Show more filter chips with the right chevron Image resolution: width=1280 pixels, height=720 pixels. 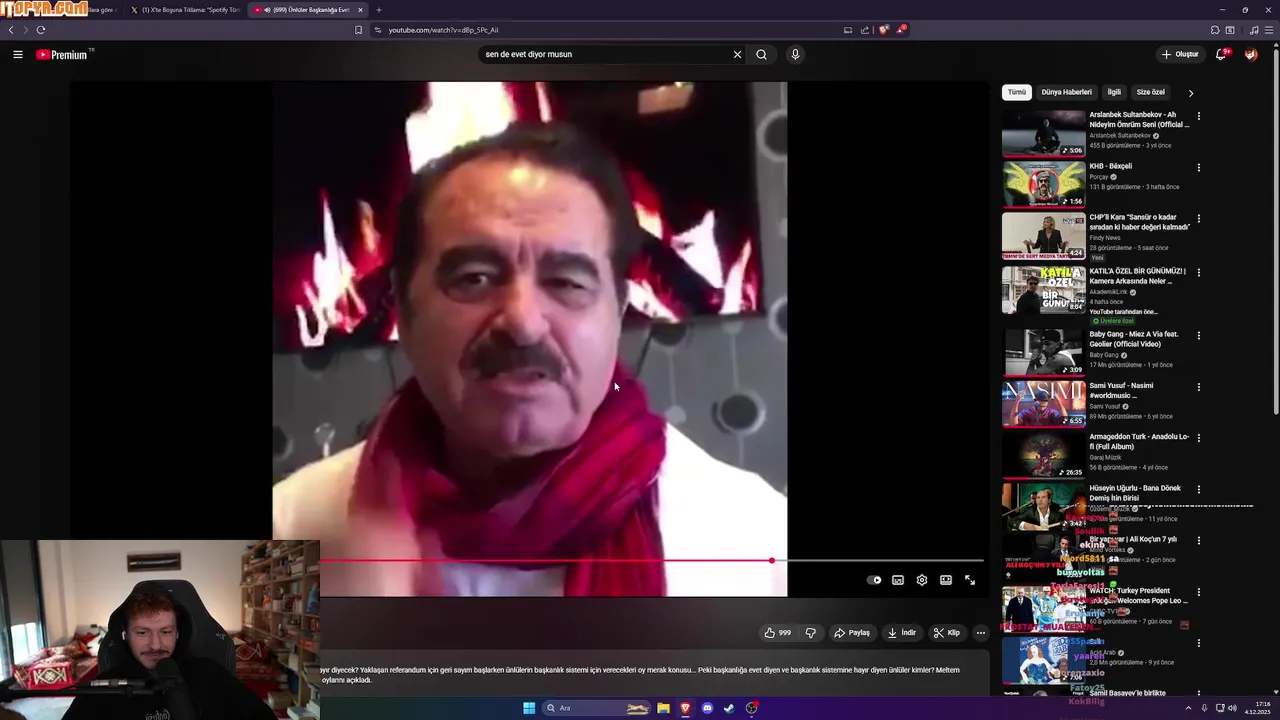click(x=1190, y=93)
